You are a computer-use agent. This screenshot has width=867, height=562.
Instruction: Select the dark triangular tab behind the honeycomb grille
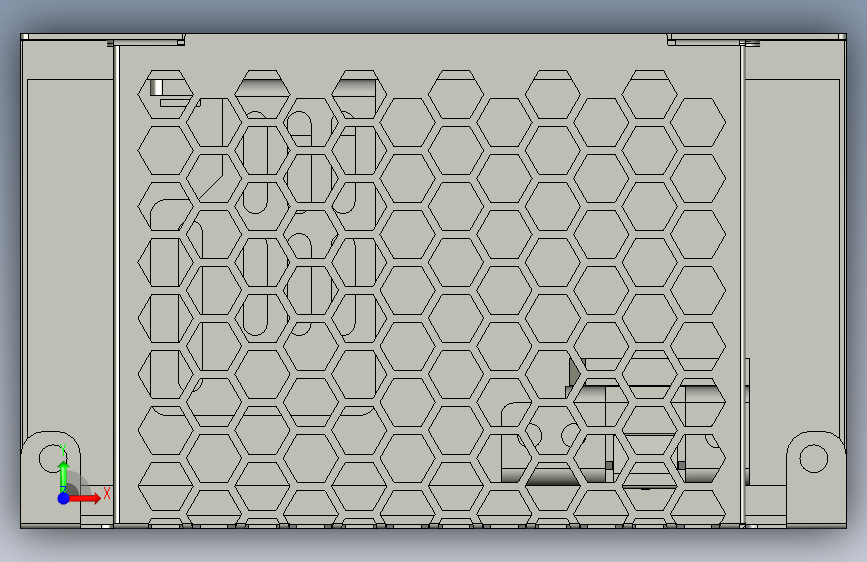[575, 372]
